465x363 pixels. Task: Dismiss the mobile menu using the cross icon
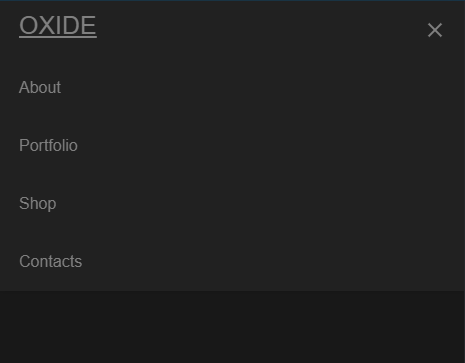435,30
